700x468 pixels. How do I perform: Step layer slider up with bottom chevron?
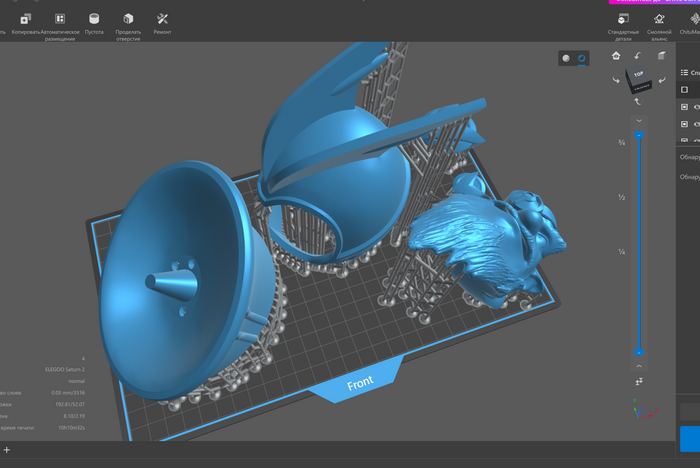pos(638,366)
